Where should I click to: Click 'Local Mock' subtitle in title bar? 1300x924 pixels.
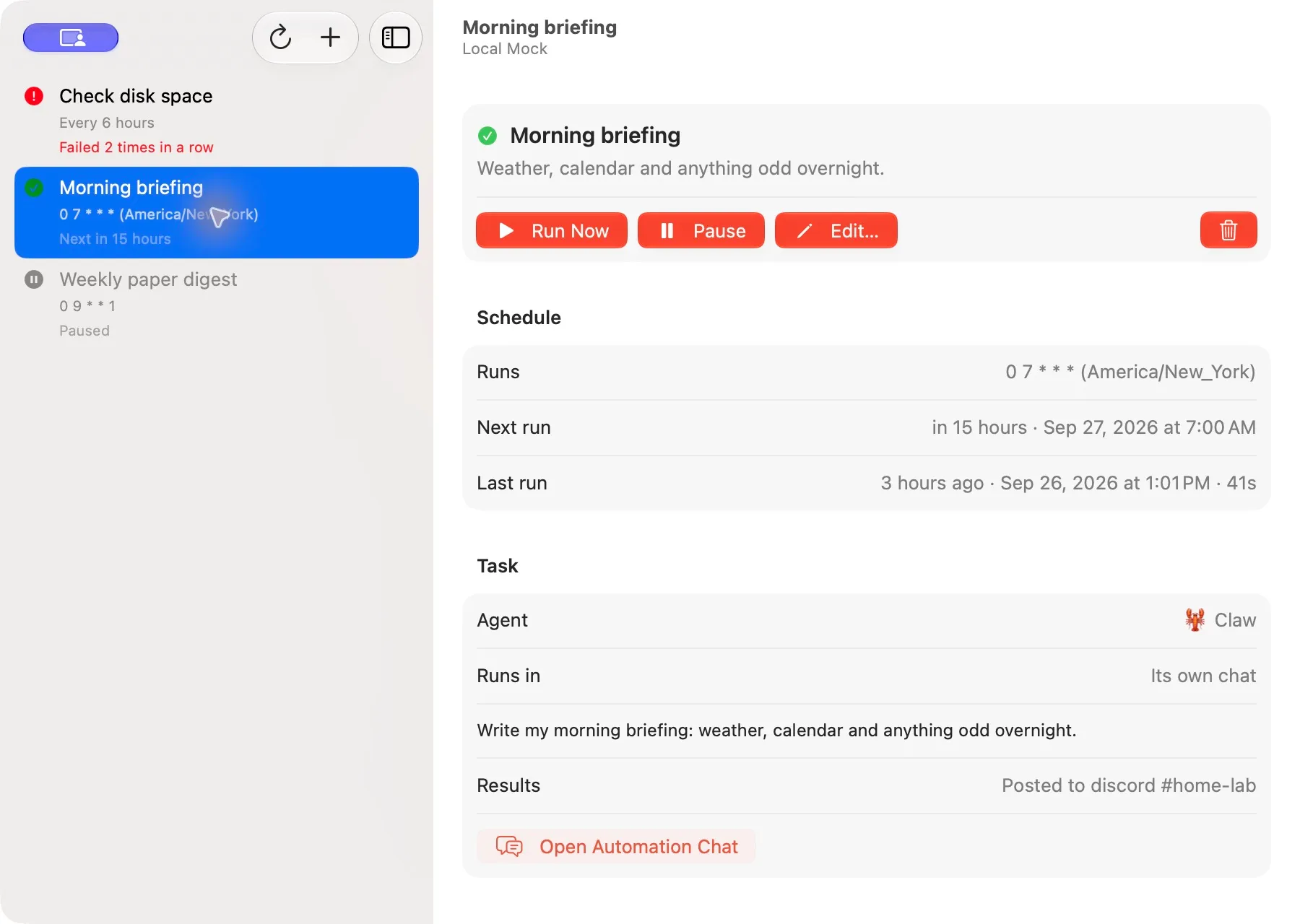(x=505, y=49)
